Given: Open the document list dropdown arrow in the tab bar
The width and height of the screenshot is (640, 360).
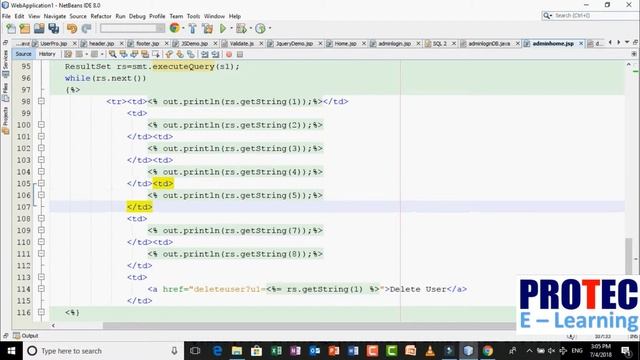Looking at the screenshot, I should tap(627, 42).
